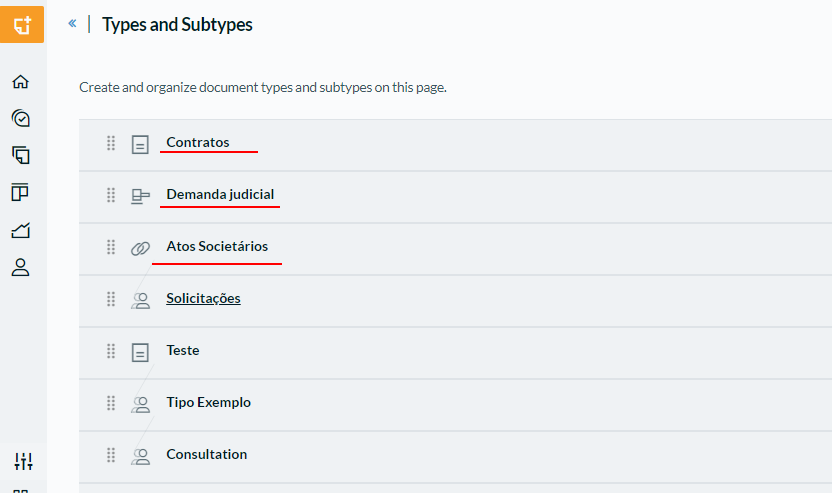Click the link icon beside Atos Societários
This screenshot has height=493, width=832.
point(141,248)
